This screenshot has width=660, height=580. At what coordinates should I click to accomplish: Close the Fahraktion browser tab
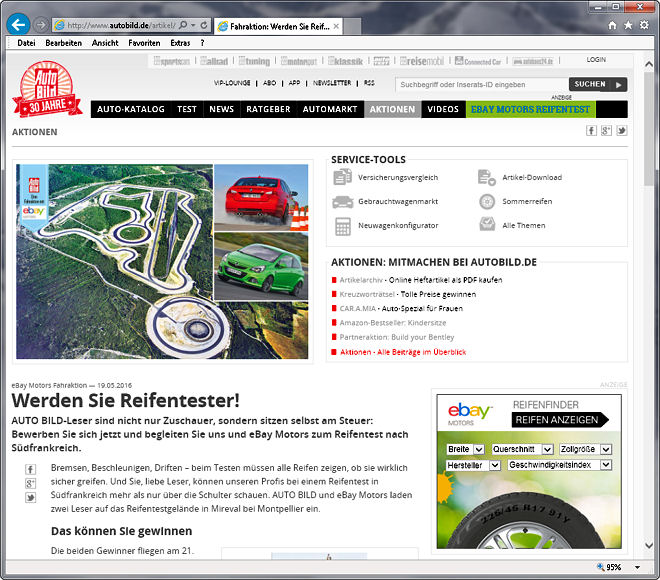(x=336, y=26)
